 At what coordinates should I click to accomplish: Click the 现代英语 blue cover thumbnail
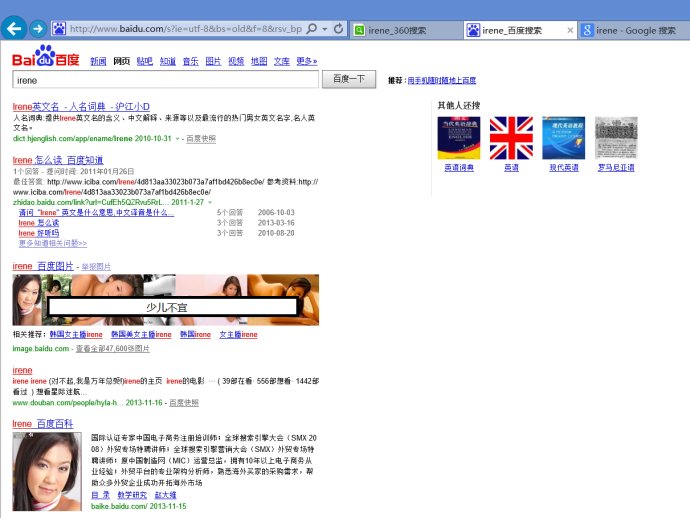[564, 138]
